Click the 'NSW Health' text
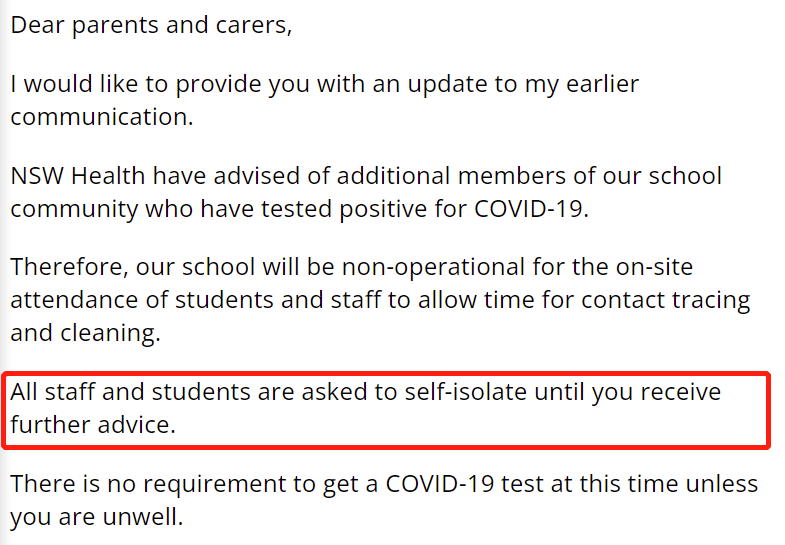This screenshot has width=785, height=545. point(78,176)
